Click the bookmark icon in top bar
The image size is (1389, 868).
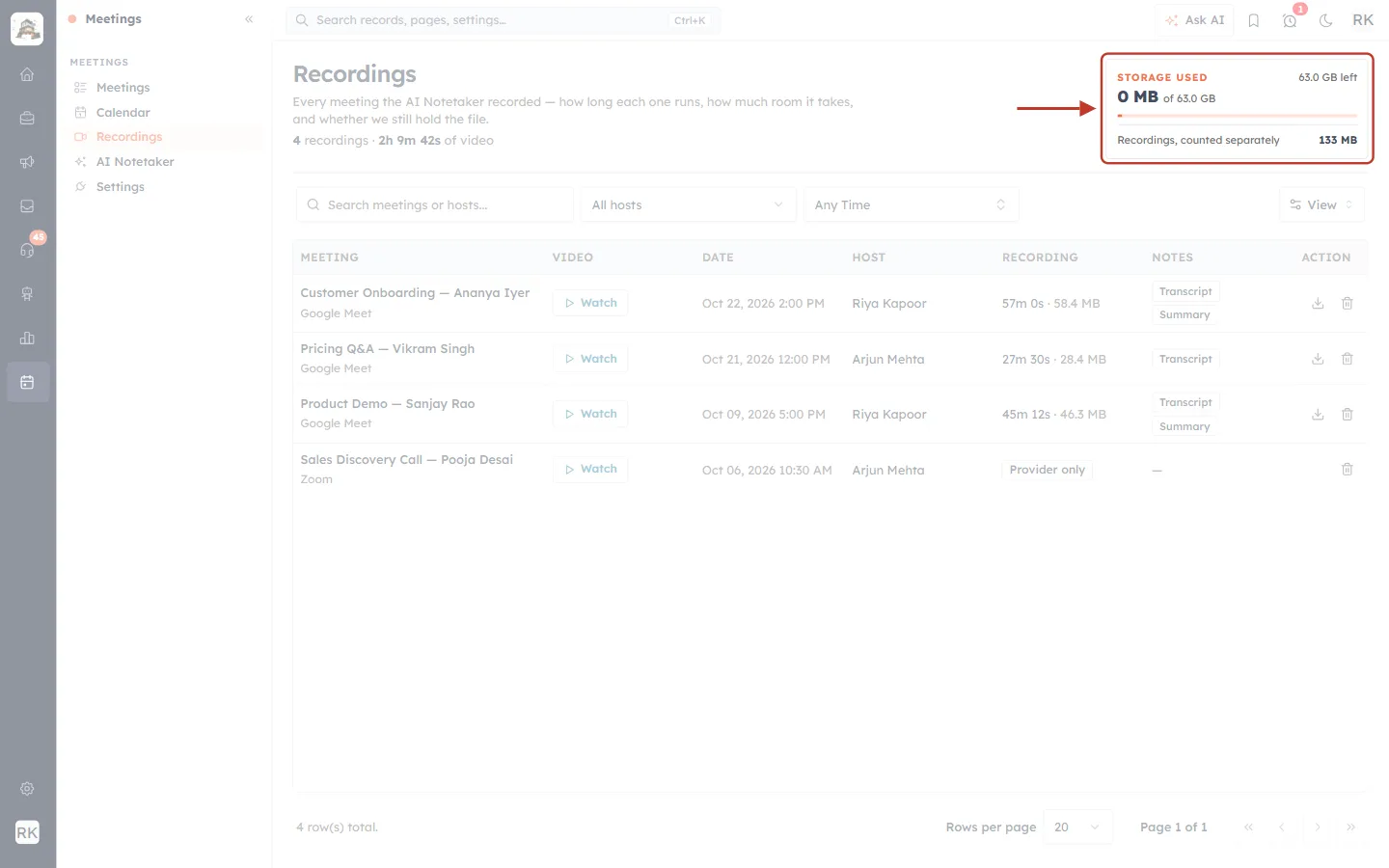click(x=1254, y=20)
